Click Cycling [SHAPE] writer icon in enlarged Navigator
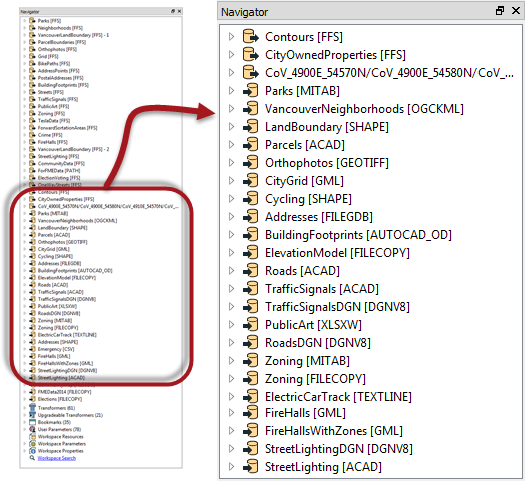525x481 pixels. [x=250, y=199]
